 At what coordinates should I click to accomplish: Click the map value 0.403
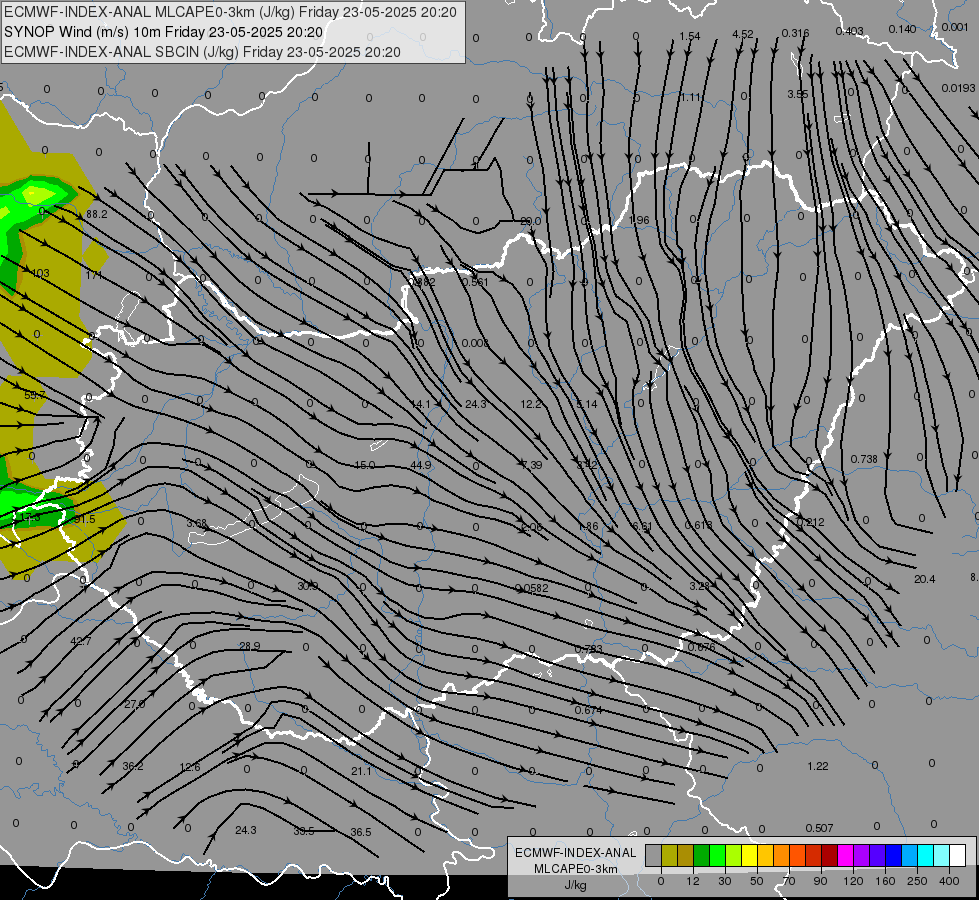coord(849,31)
